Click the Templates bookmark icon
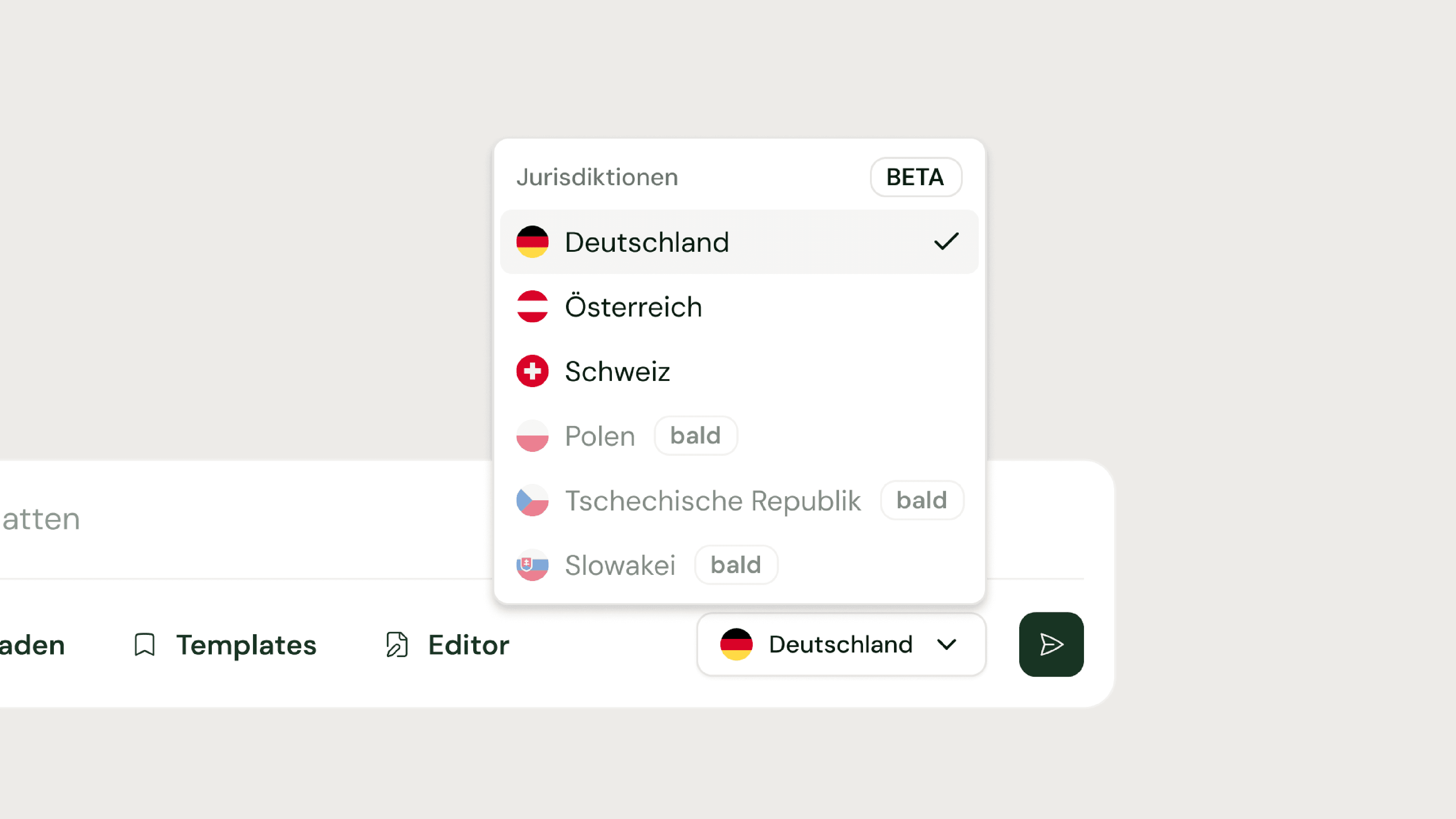Image resolution: width=1456 pixels, height=819 pixels. click(145, 644)
